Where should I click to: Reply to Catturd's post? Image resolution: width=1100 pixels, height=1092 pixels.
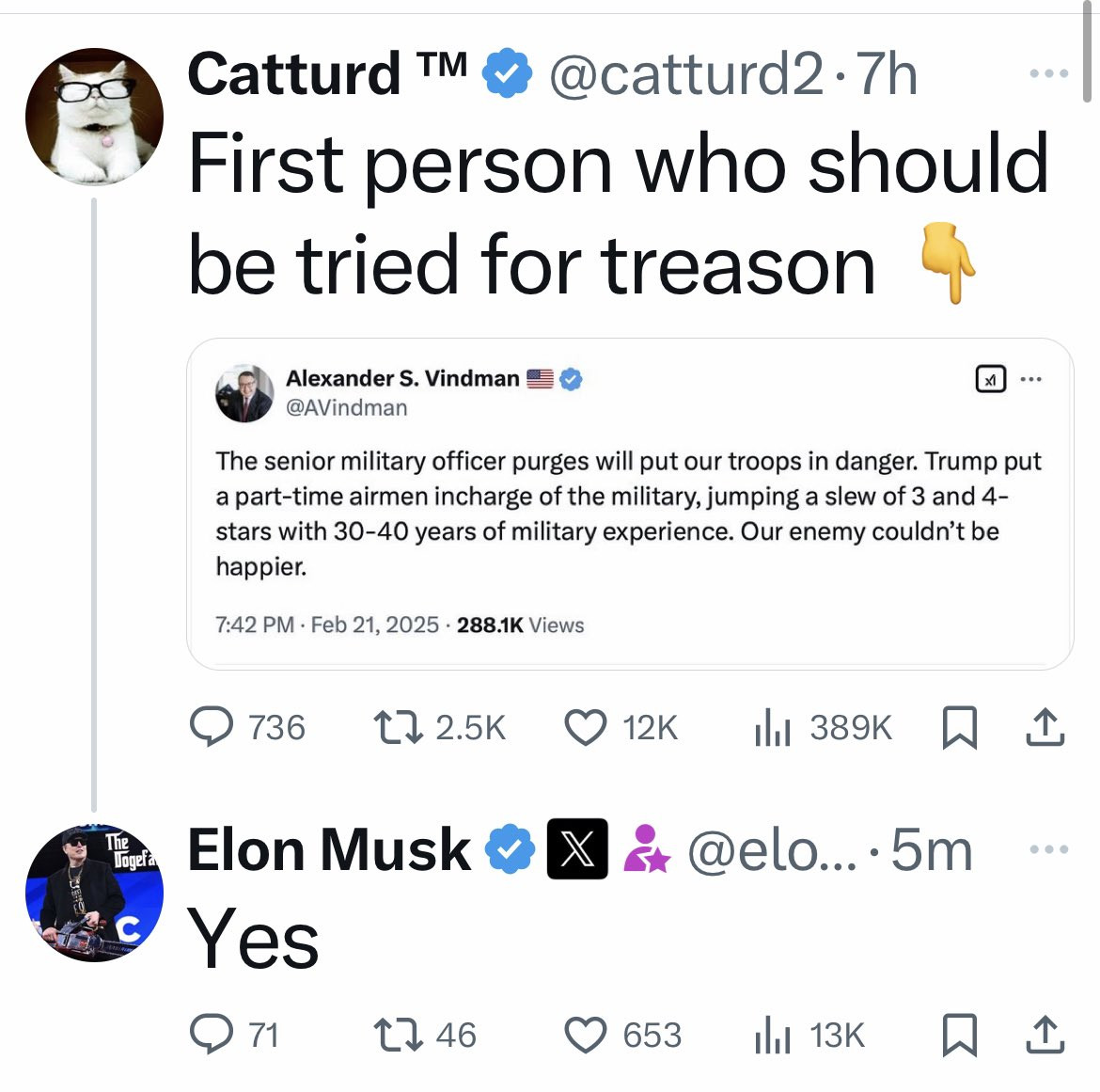[x=212, y=728]
